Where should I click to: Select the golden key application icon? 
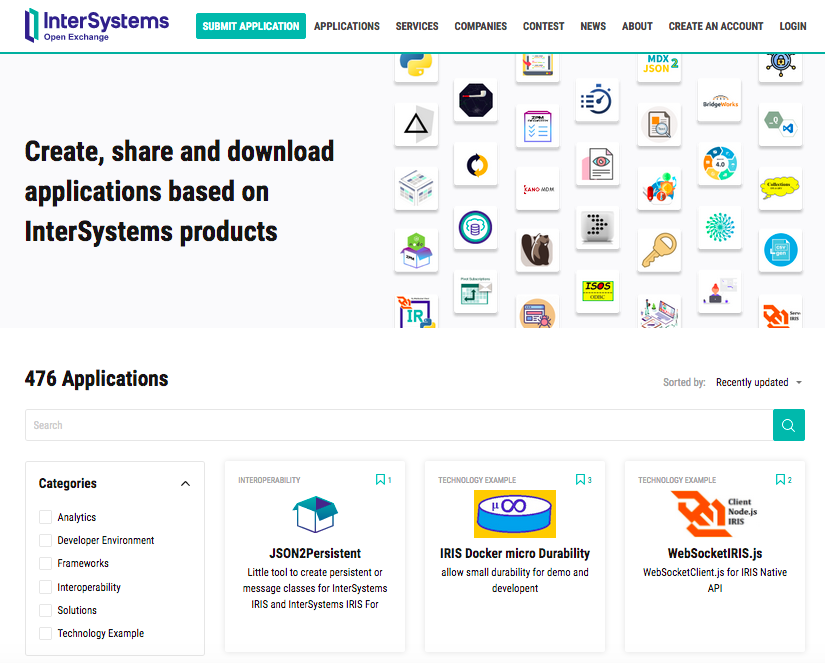[x=659, y=250]
